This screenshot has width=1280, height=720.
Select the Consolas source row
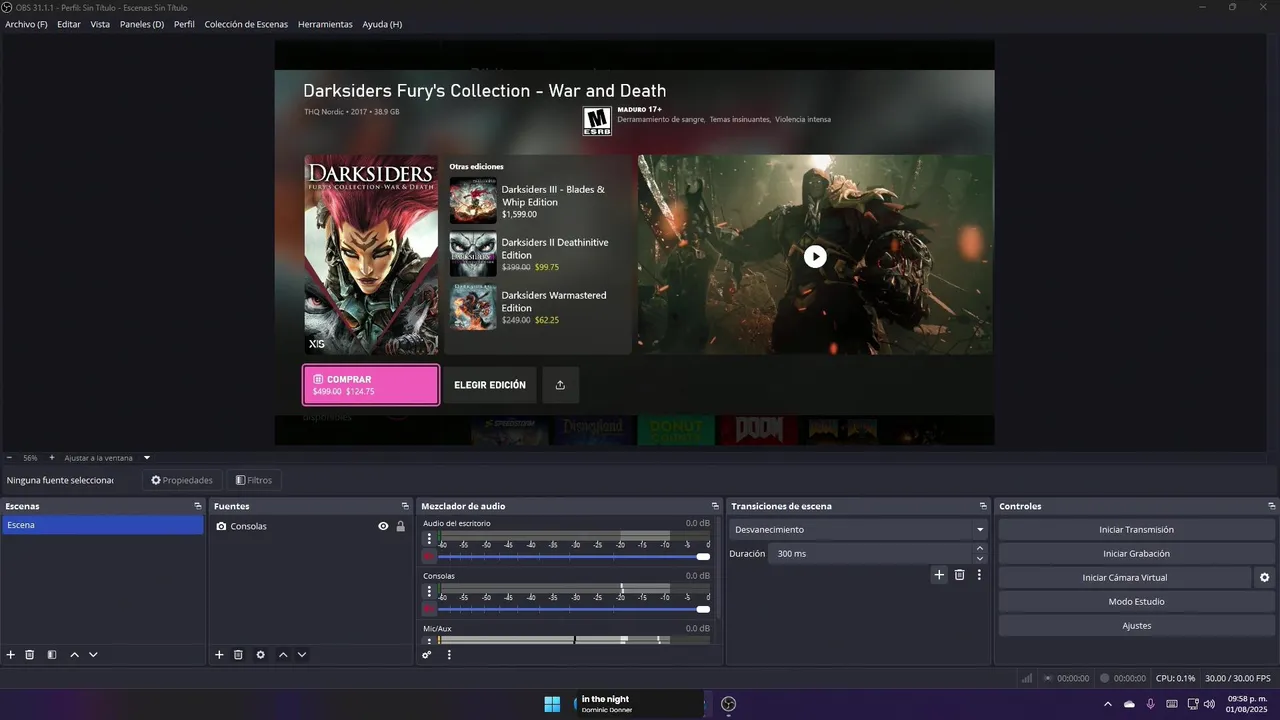click(310, 526)
